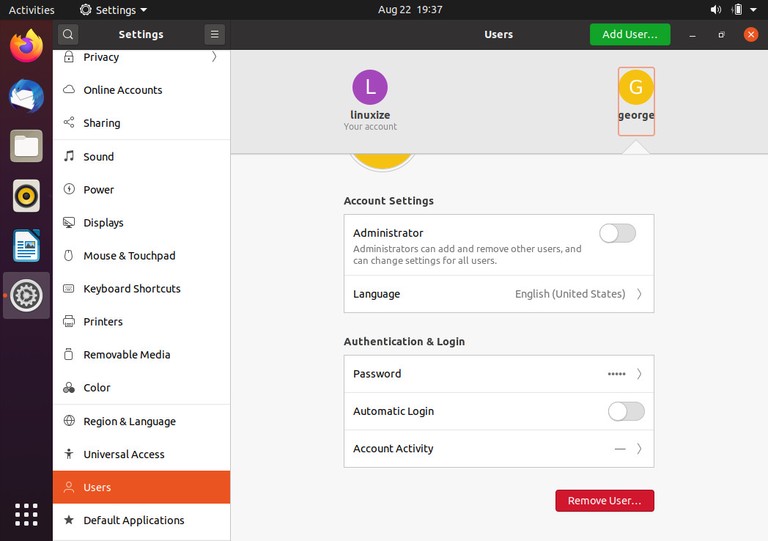Select the Universal Access panel
The image size is (768, 541).
click(142, 454)
